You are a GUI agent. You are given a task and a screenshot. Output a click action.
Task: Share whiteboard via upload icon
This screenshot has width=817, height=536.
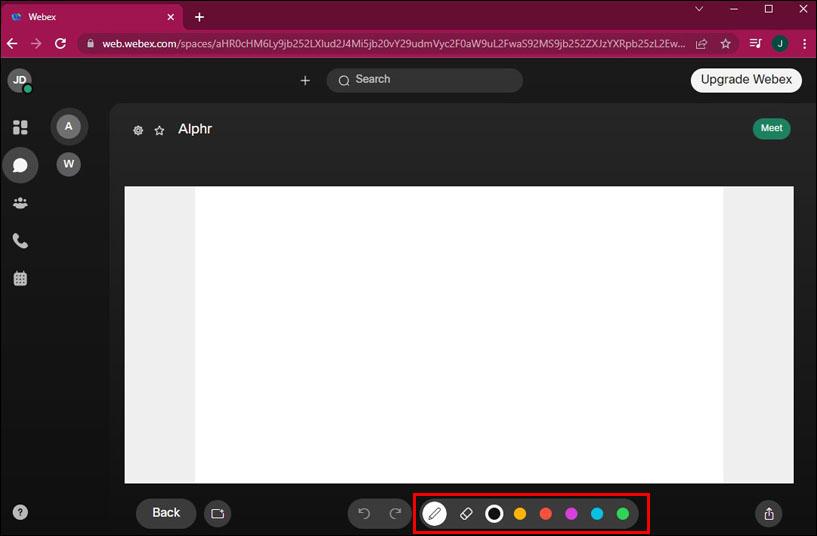click(x=769, y=514)
